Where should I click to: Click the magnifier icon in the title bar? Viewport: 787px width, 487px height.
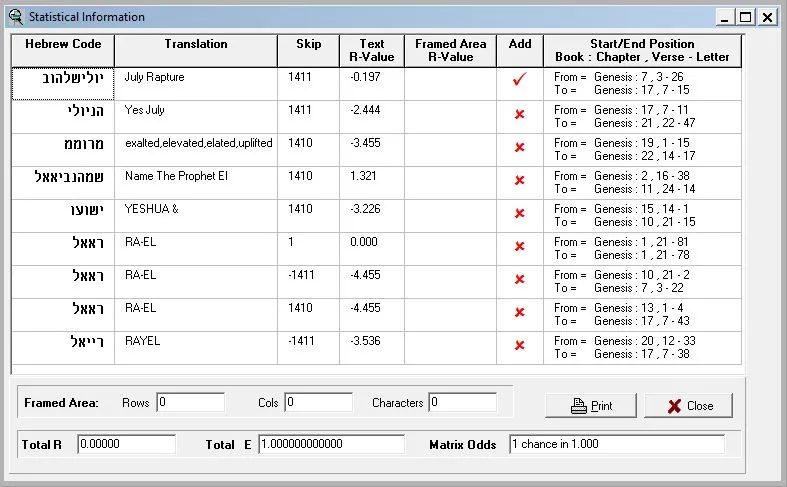pyautogui.click(x=15, y=16)
